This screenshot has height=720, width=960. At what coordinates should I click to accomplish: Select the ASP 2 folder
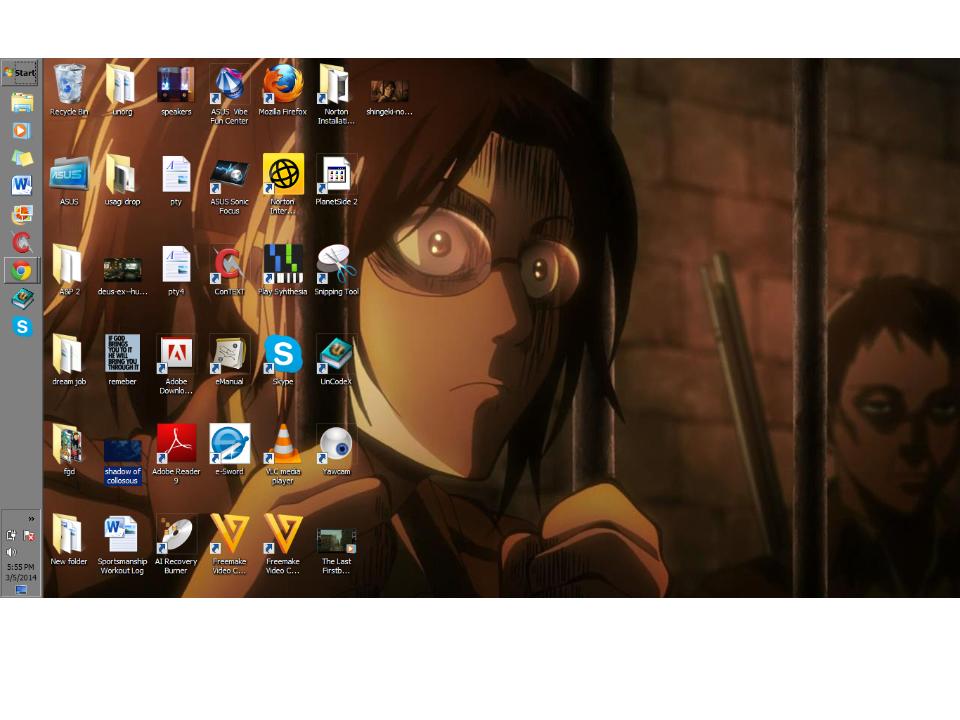point(69,270)
